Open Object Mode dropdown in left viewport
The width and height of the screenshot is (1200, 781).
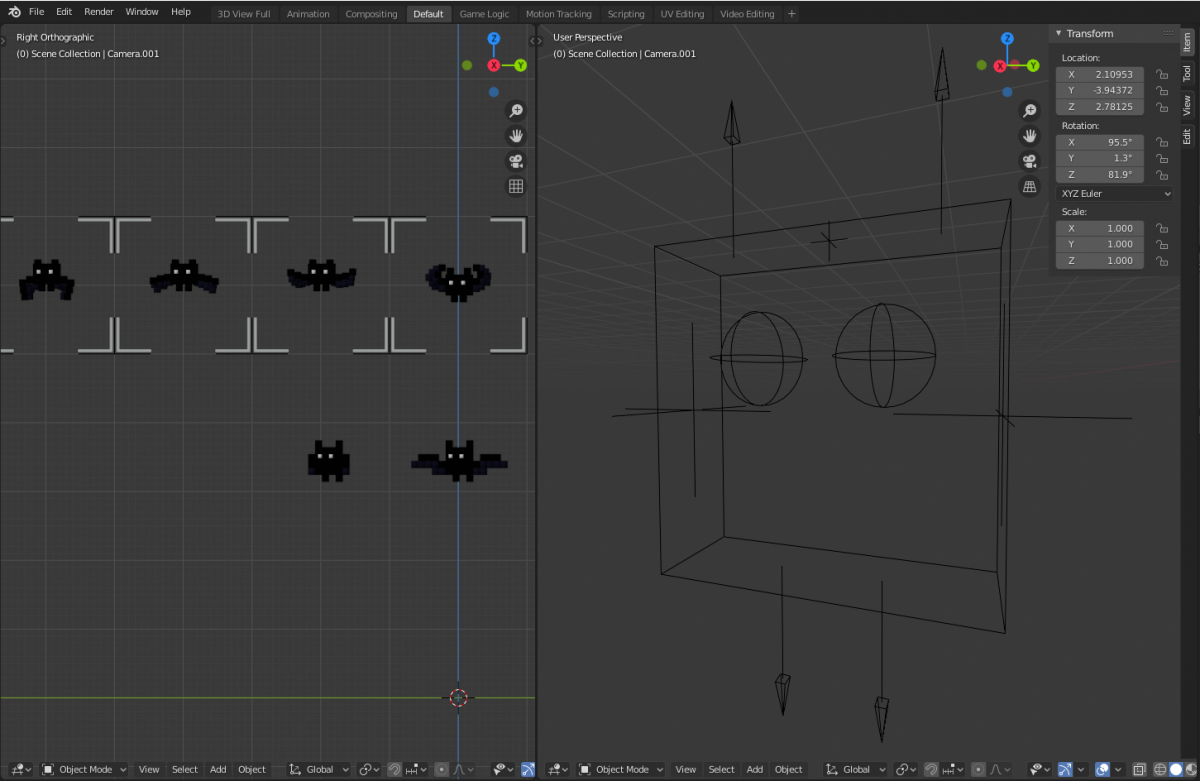[x=85, y=769]
